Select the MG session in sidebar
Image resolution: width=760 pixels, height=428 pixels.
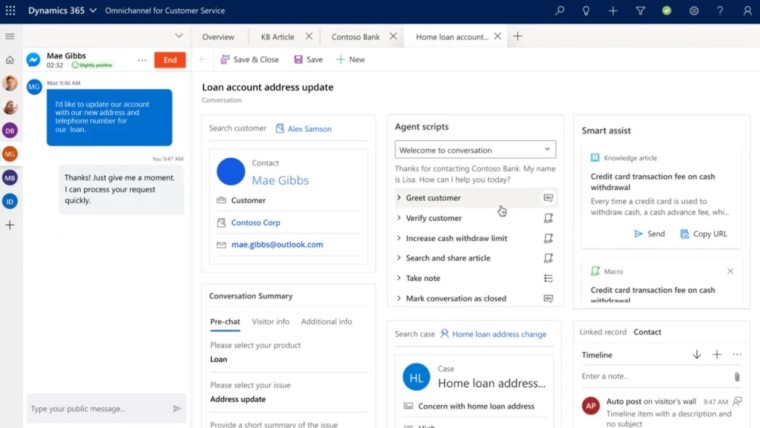[10, 154]
